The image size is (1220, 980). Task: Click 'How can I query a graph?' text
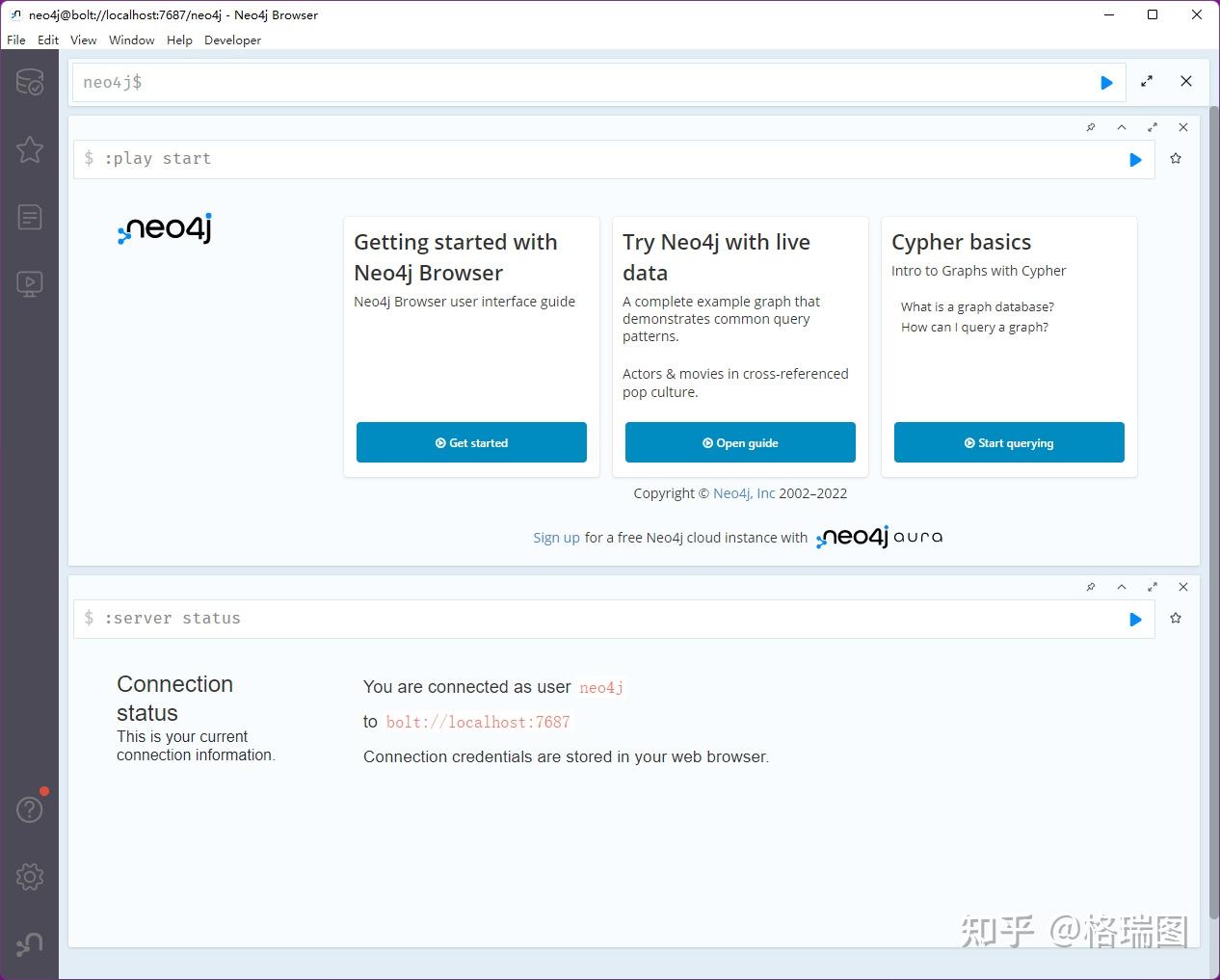(974, 327)
